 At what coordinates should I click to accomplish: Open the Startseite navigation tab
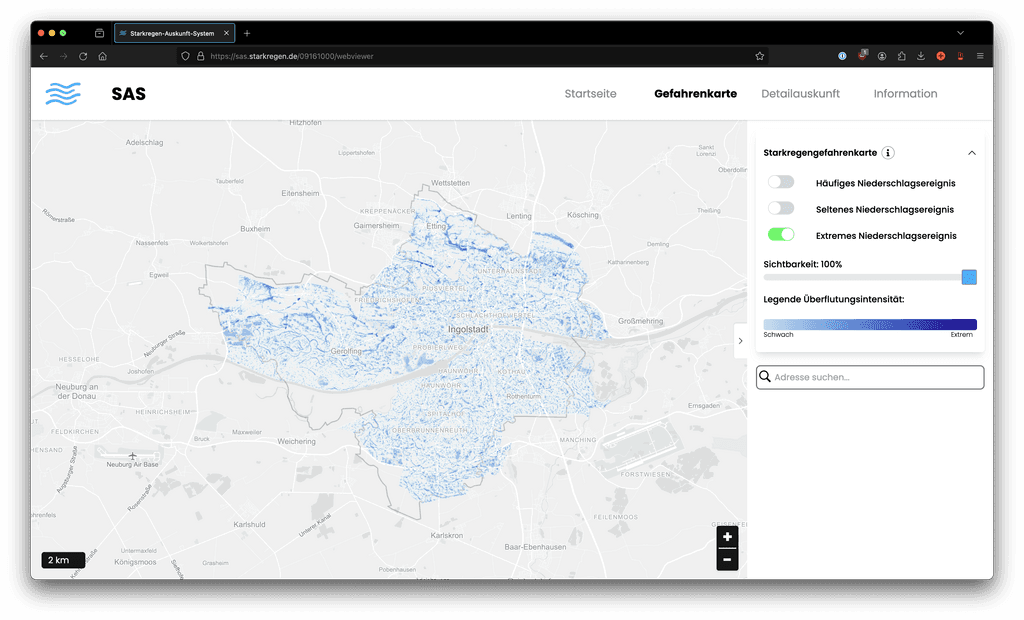[x=590, y=93]
